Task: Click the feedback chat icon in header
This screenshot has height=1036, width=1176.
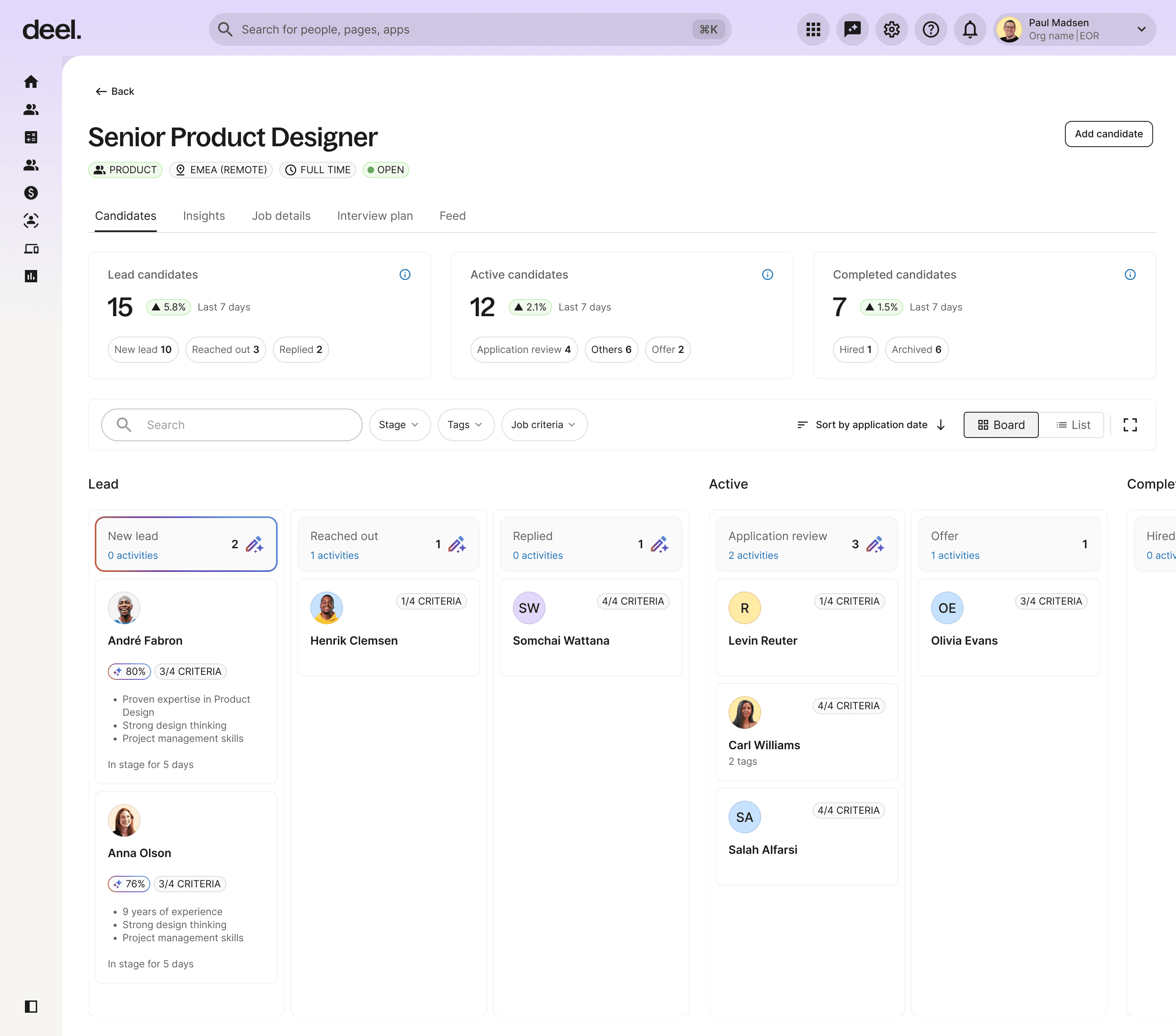Action: pos(852,29)
